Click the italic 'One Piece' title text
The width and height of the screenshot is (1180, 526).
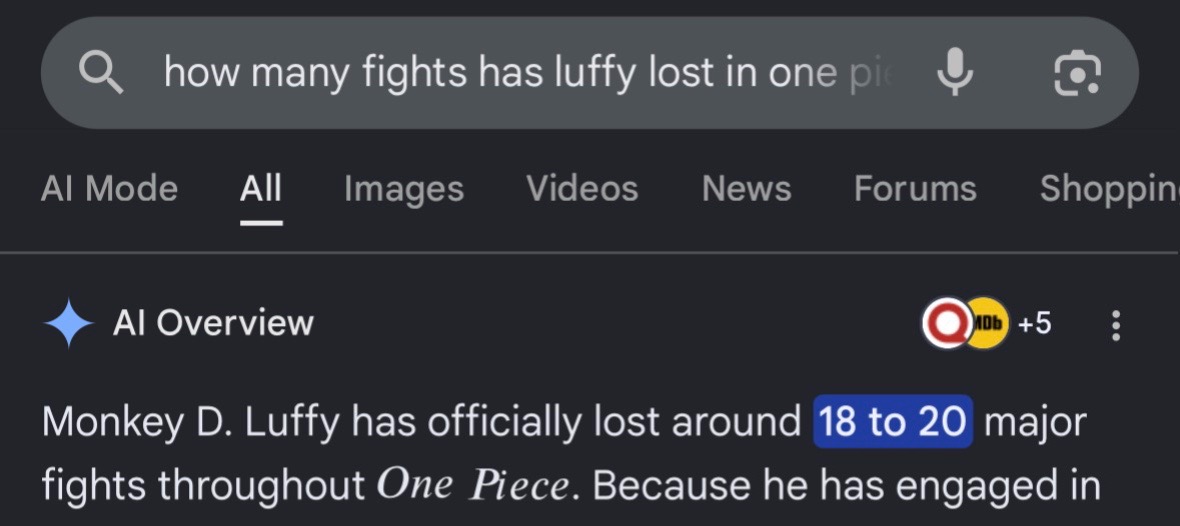[x=472, y=485]
